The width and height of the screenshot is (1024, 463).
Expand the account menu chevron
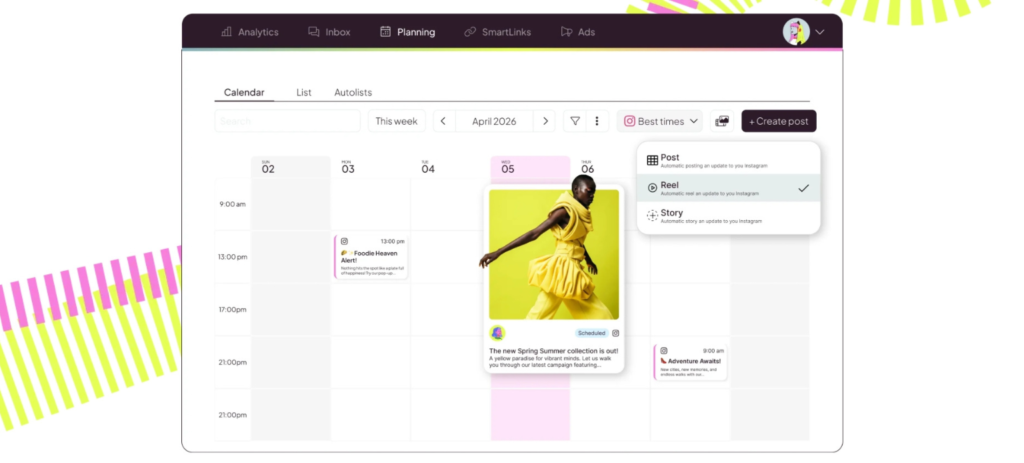(820, 32)
